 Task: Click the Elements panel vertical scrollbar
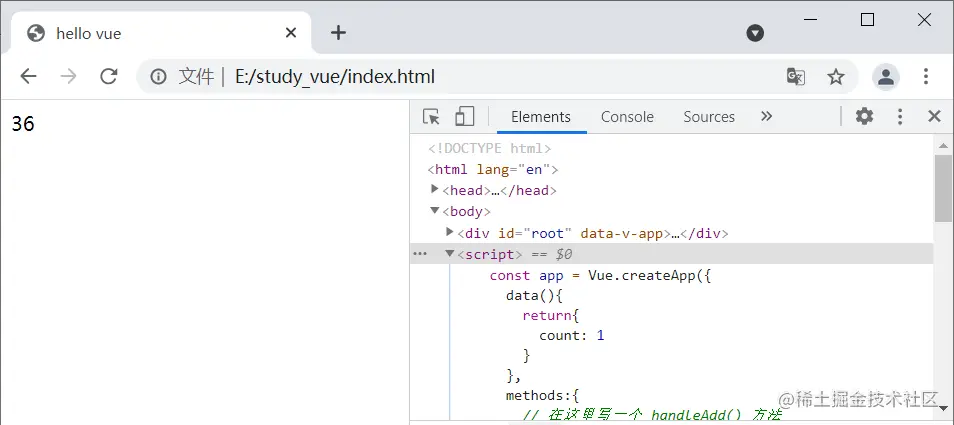click(943, 188)
